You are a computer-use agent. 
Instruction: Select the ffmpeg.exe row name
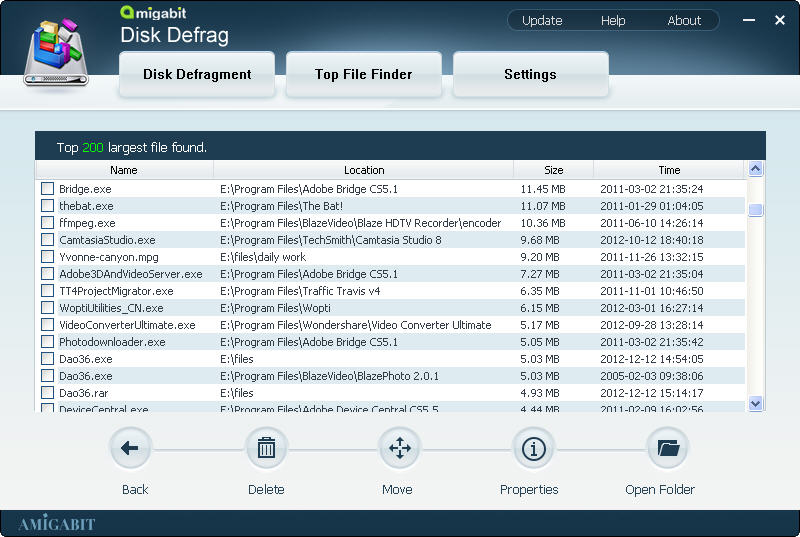(x=87, y=223)
